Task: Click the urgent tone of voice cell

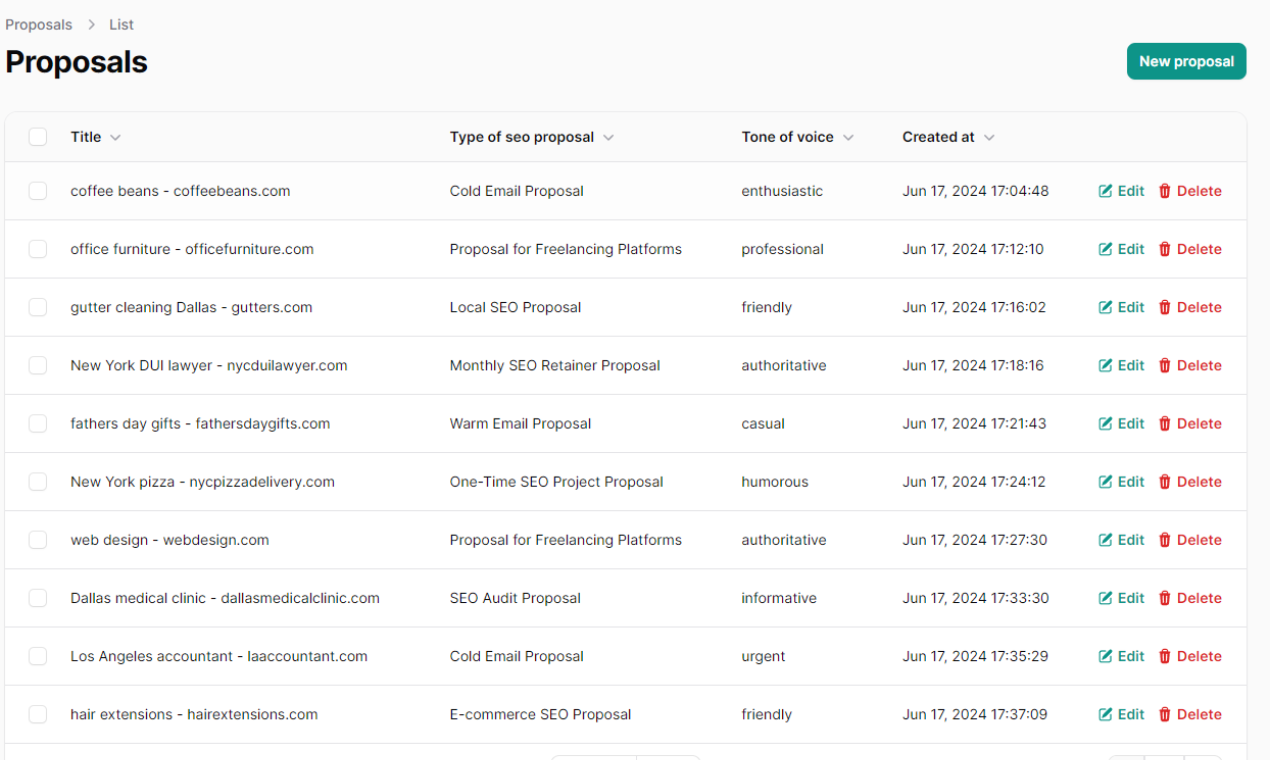Action: tap(763, 656)
